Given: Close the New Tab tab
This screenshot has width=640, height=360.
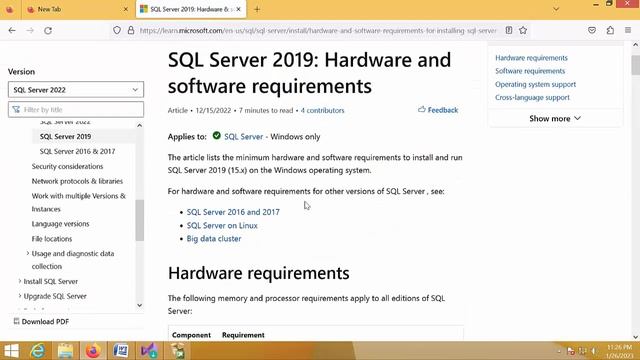Looking at the screenshot, I should [126, 9].
